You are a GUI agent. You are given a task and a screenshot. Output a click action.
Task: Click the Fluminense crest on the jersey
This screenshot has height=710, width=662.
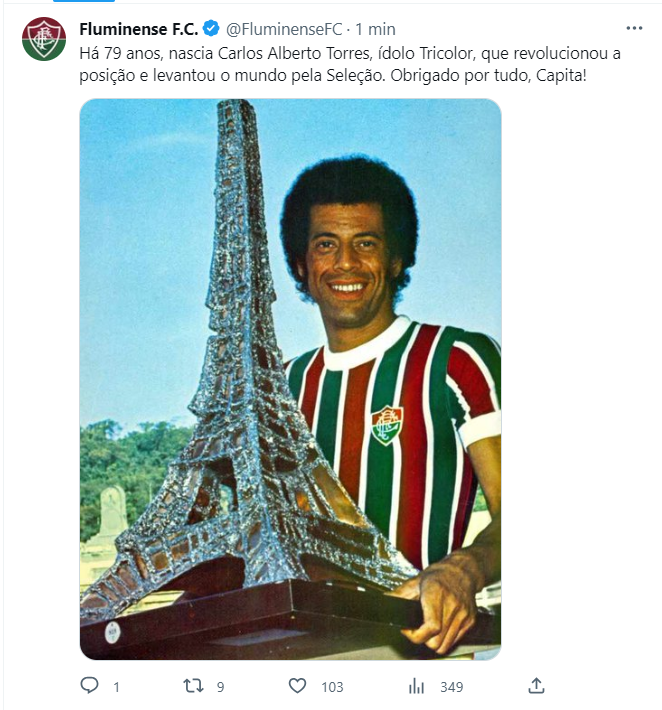(387, 425)
